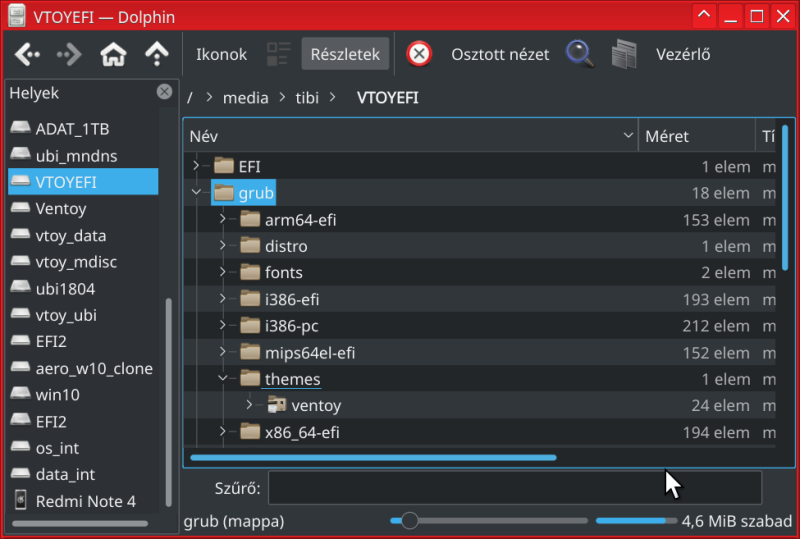Image resolution: width=800 pixels, height=539 pixels.
Task: Open the home folder icon
Action: (113, 54)
